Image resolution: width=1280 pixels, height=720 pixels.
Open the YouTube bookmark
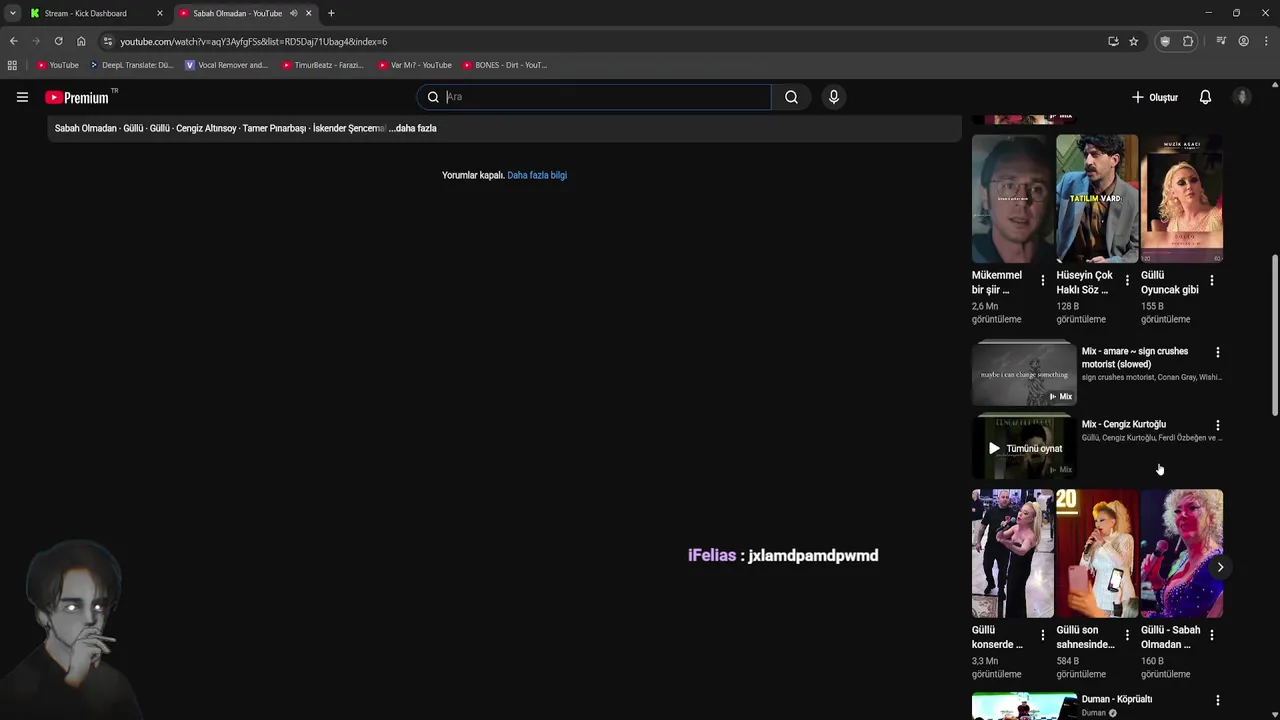[x=57, y=65]
